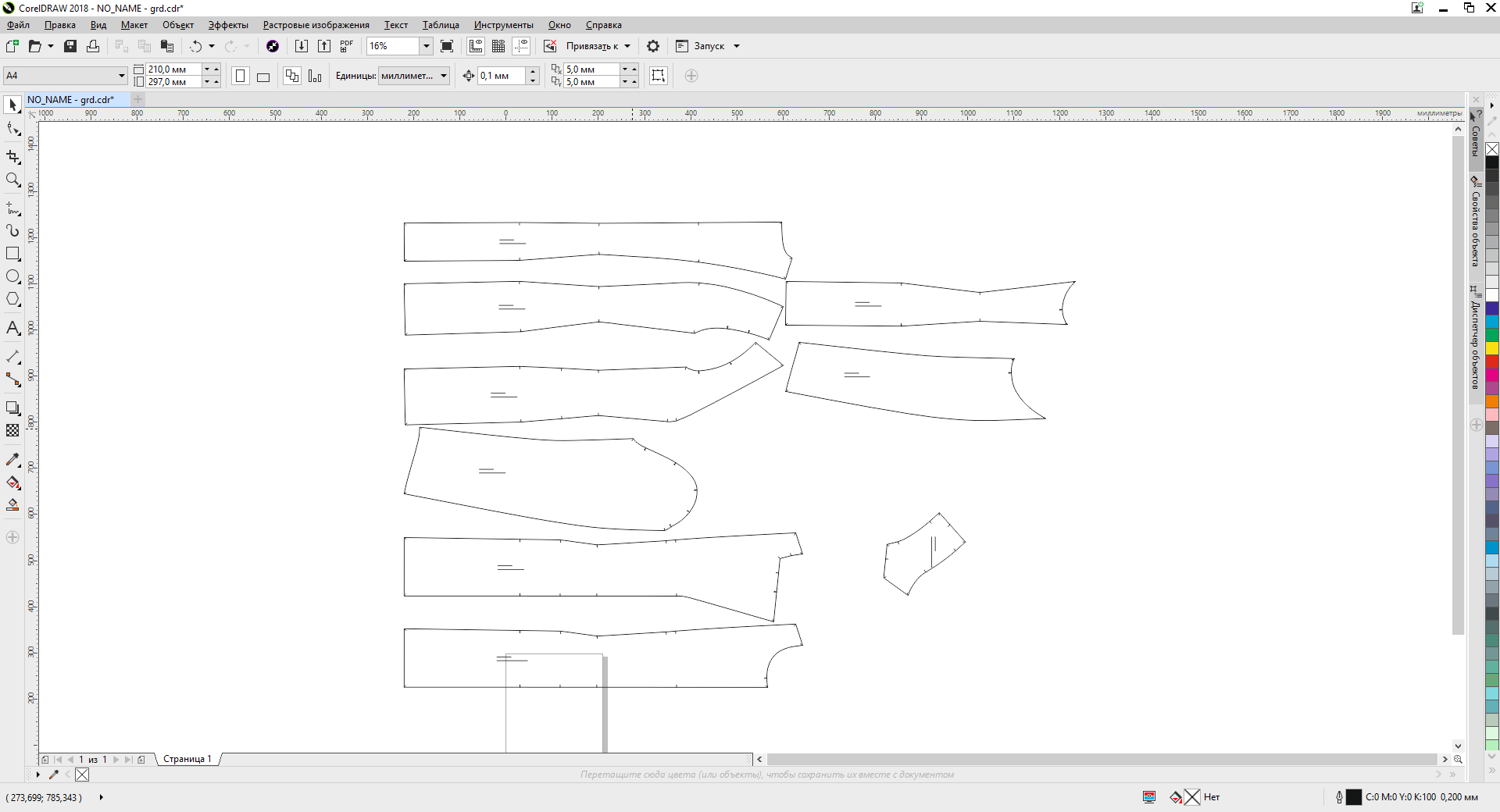Screen dimensions: 1500x812
Task: Open the Макет menu
Action: [x=134, y=25]
